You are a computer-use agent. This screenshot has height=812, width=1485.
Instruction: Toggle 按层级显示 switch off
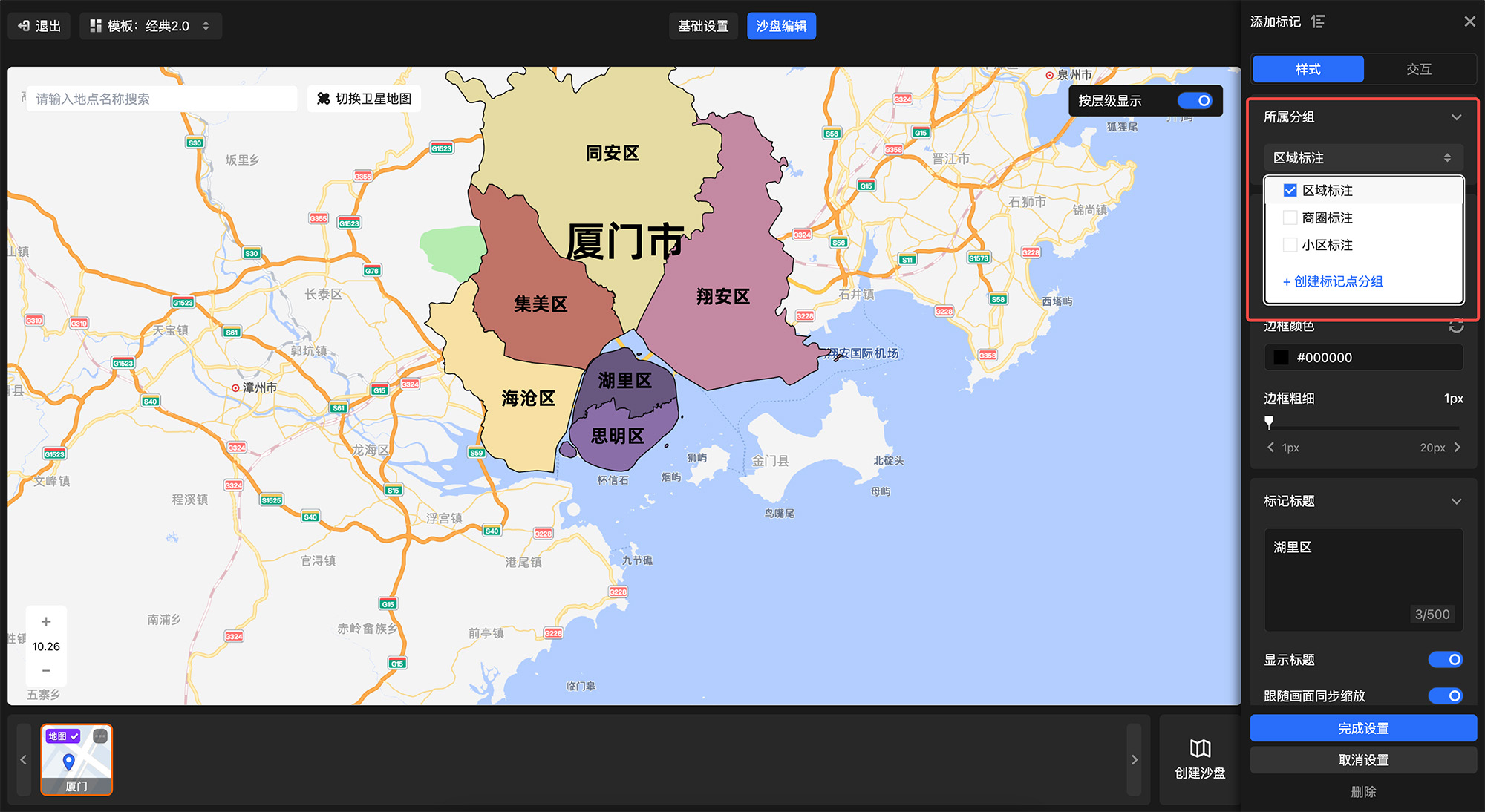1195,100
